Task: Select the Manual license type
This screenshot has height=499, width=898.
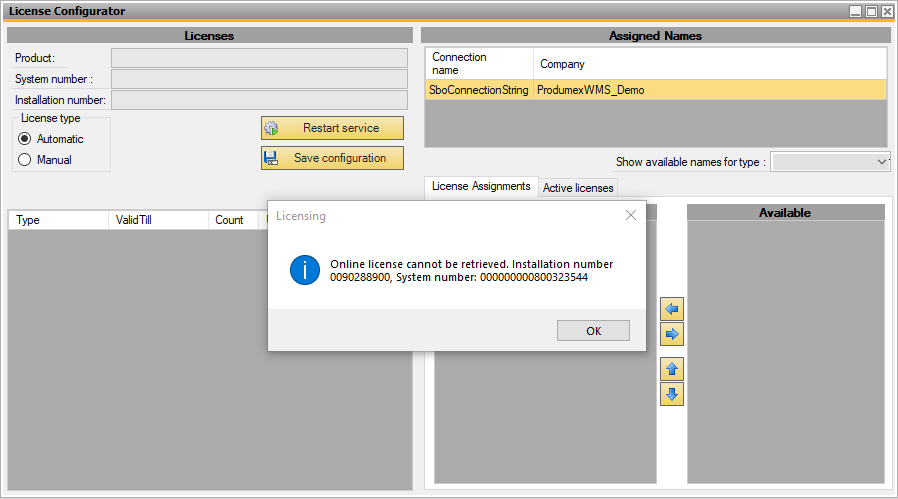Action: click(x=25, y=159)
